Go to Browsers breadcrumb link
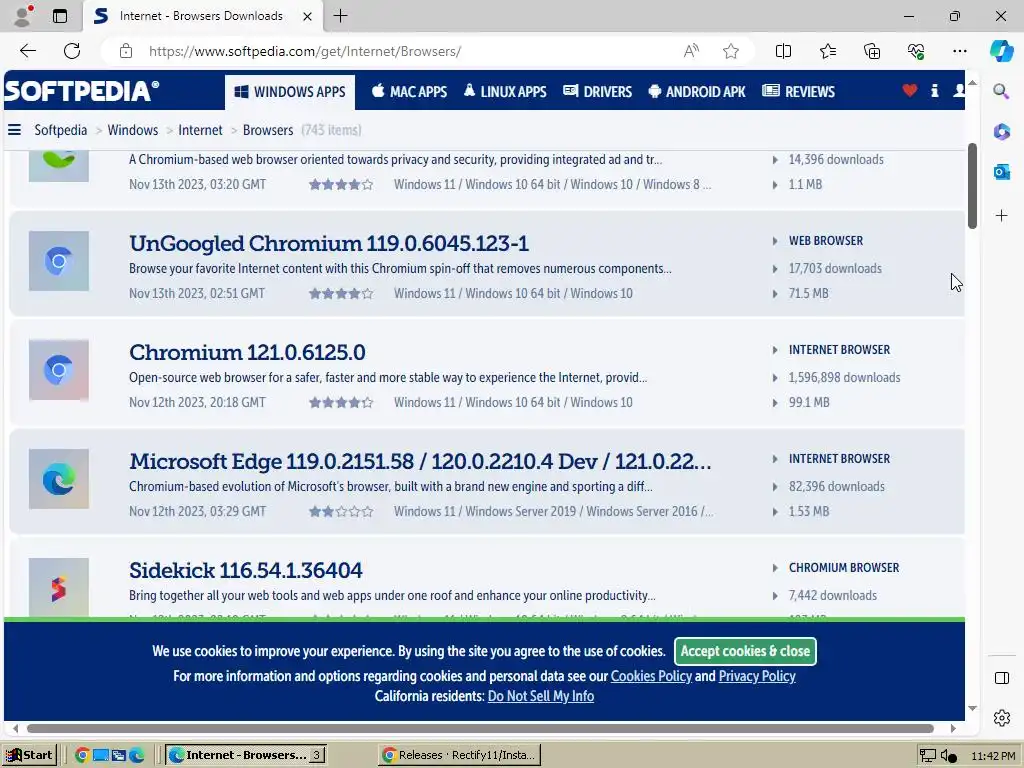This screenshot has height=768, width=1024. (268, 130)
